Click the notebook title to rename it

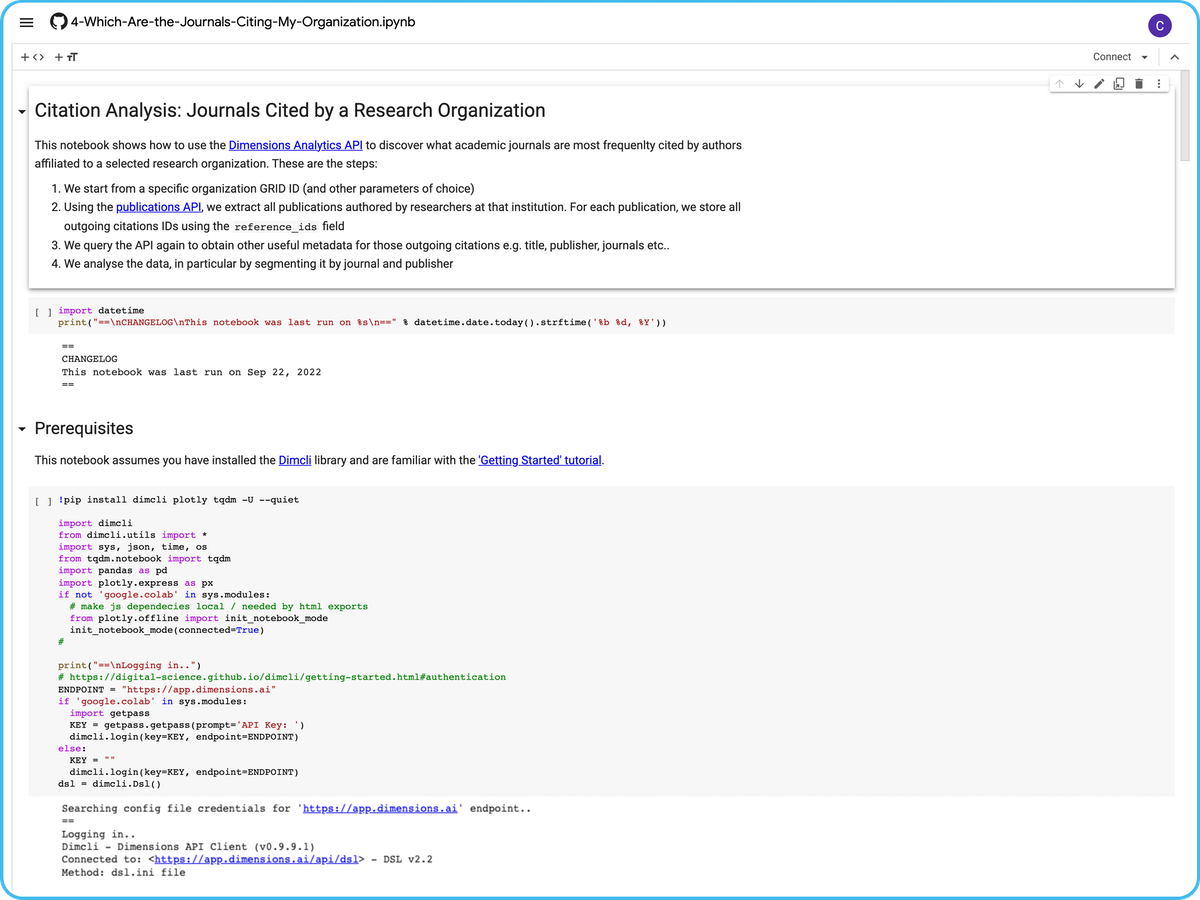(243, 21)
